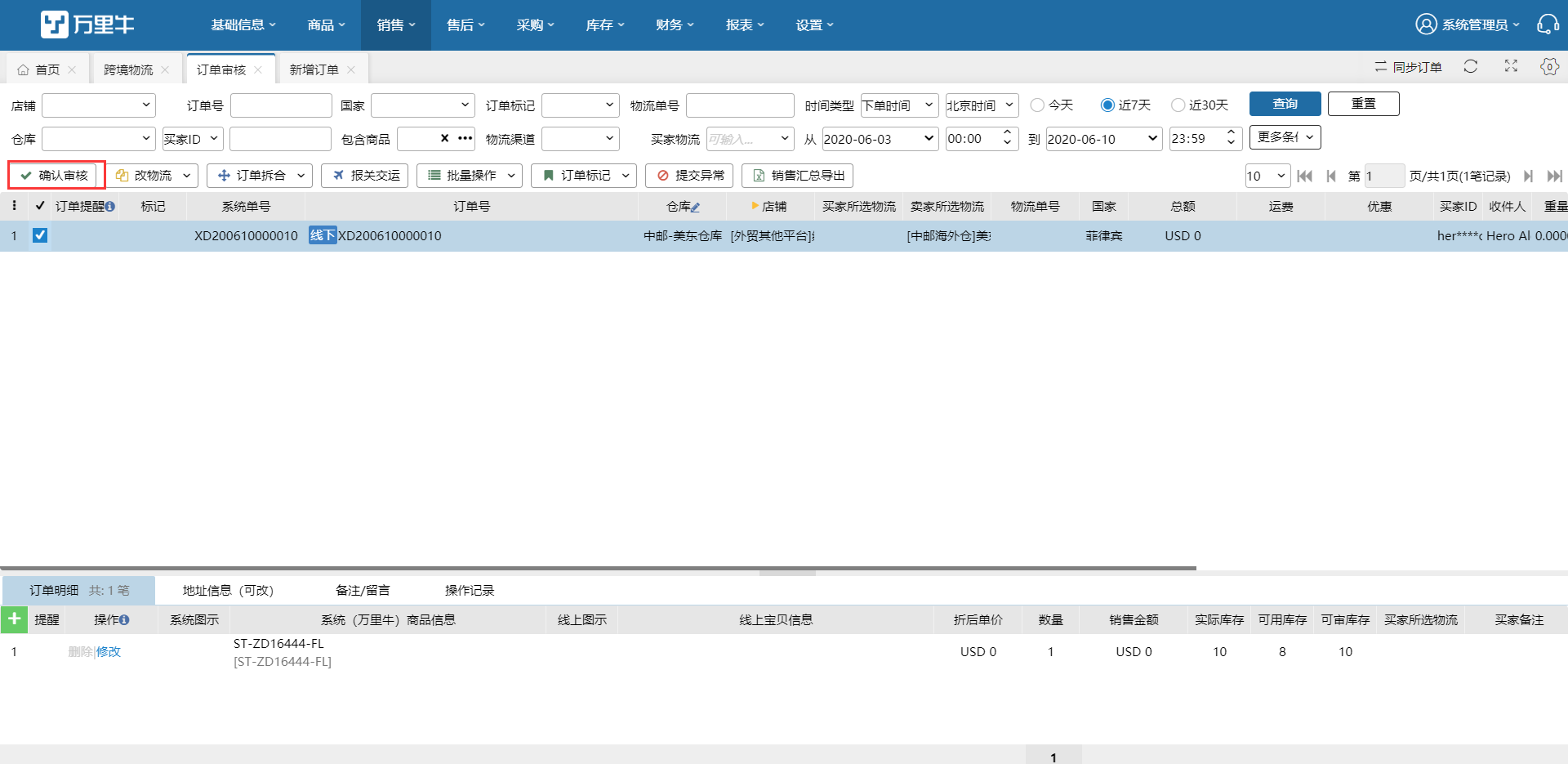Open the 北京时间 timezone dropdown
1568x764 pixels.
(982, 105)
